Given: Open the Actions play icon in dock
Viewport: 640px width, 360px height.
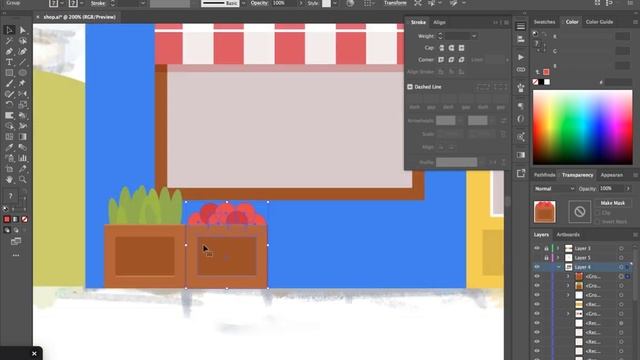Looking at the screenshot, I should point(520,57).
